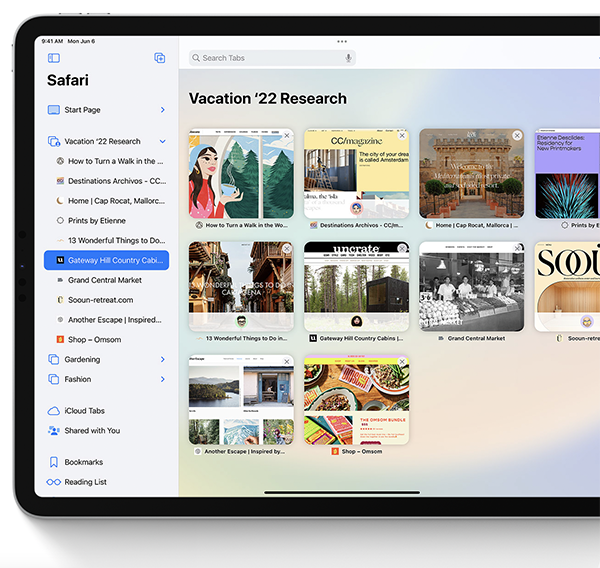The width and height of the screenshot is (600, 568).
Task: Close the 'Grand Central Market' tab thumbnail
Action: [x=517, y=248]
